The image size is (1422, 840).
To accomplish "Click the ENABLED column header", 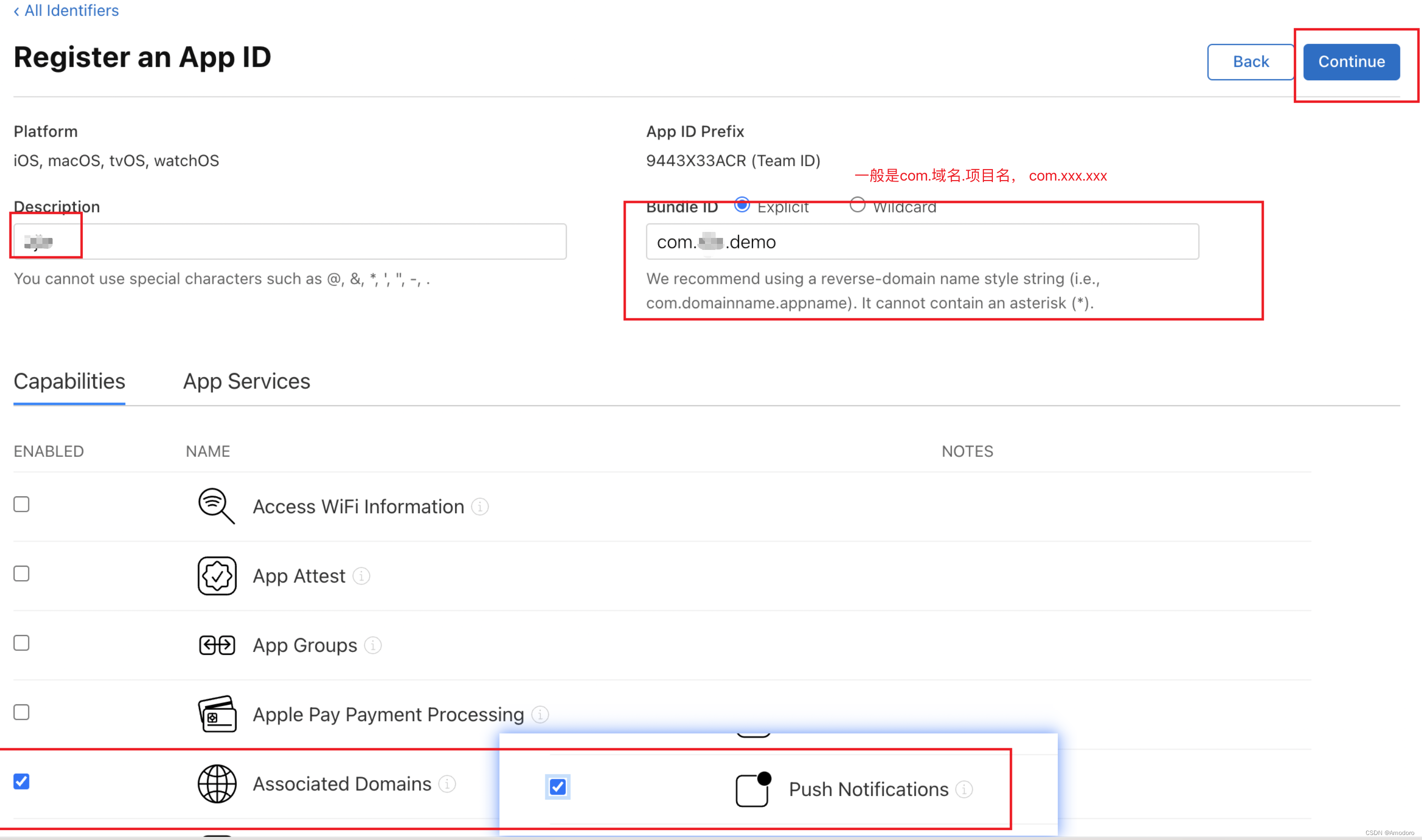I will [49, 451].
